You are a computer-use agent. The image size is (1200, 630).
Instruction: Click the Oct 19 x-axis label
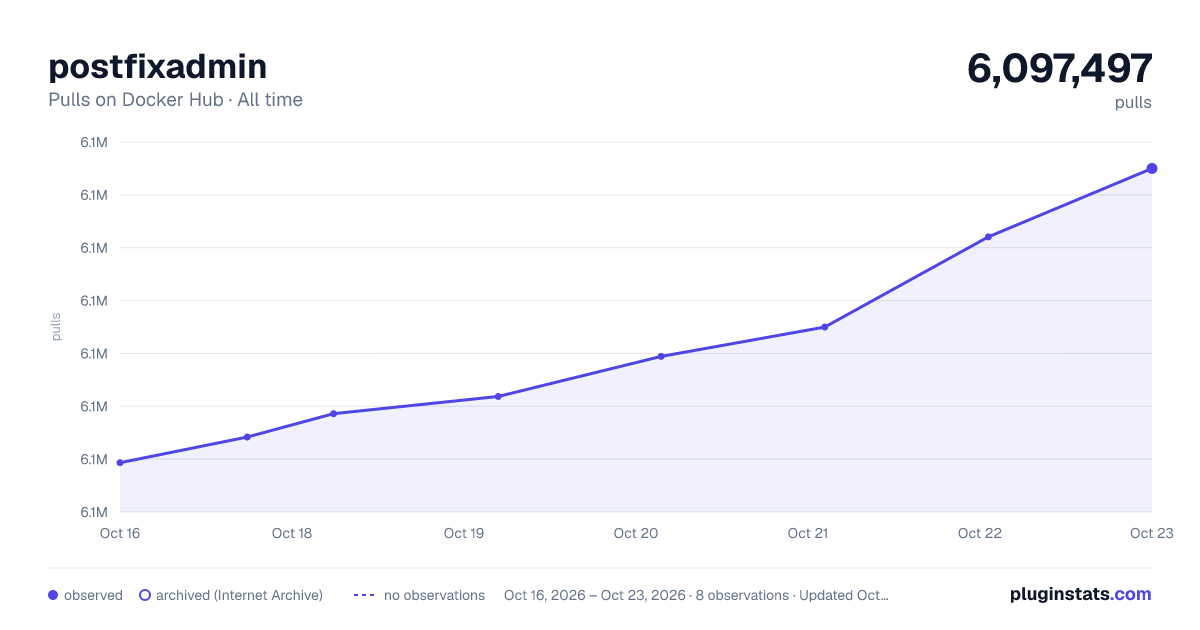coord(464,533)
